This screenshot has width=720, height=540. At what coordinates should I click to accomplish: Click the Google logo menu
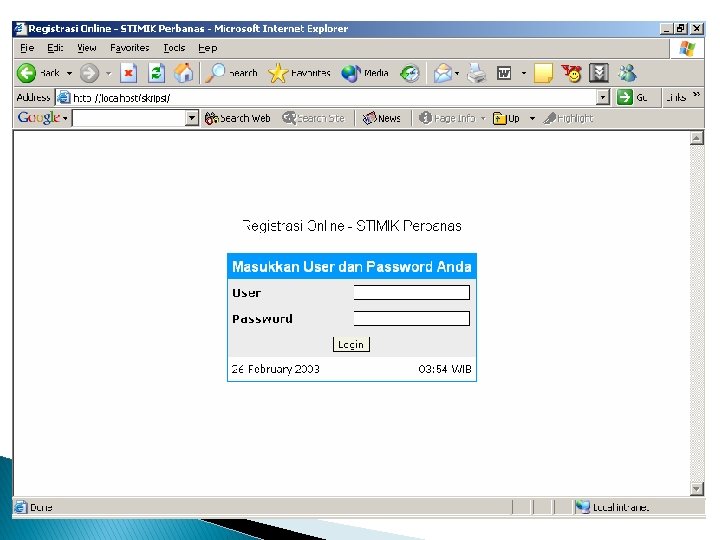43,118
